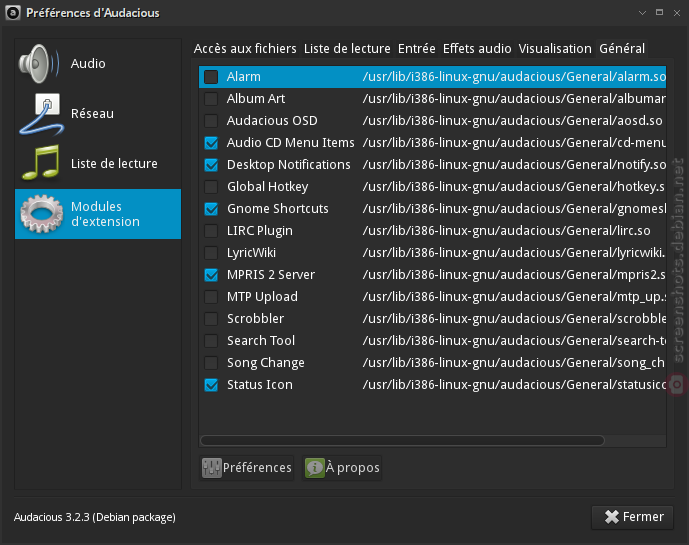Enable the Audacious OSD checkbox
Screen dimensions: 689x545
coord(211,121)
